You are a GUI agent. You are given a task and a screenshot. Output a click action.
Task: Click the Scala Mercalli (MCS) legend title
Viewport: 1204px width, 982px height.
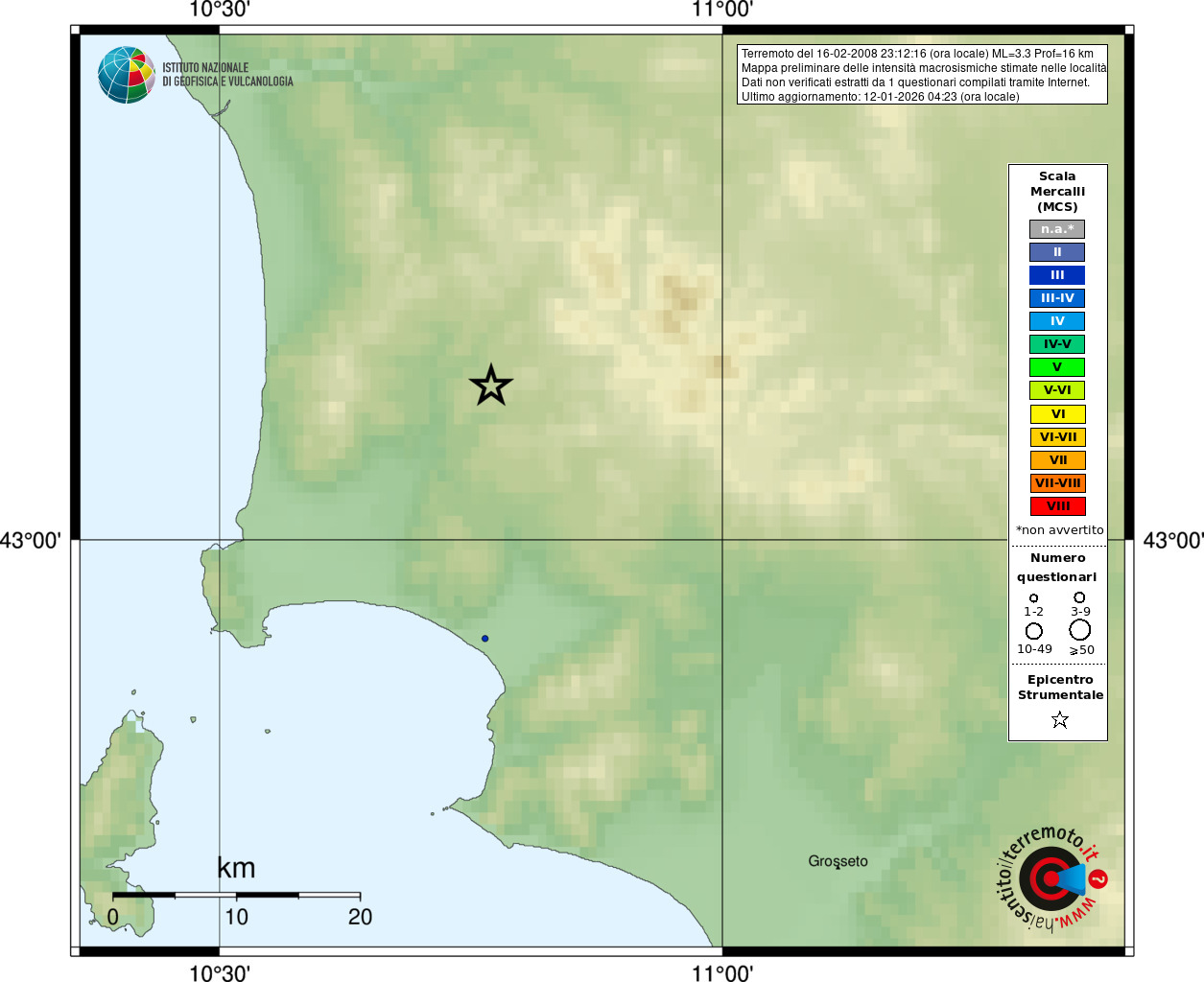pos(1057,191)
